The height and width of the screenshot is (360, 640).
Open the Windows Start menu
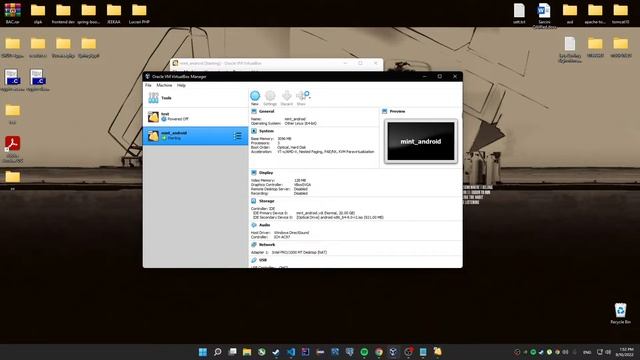[202, 352]
